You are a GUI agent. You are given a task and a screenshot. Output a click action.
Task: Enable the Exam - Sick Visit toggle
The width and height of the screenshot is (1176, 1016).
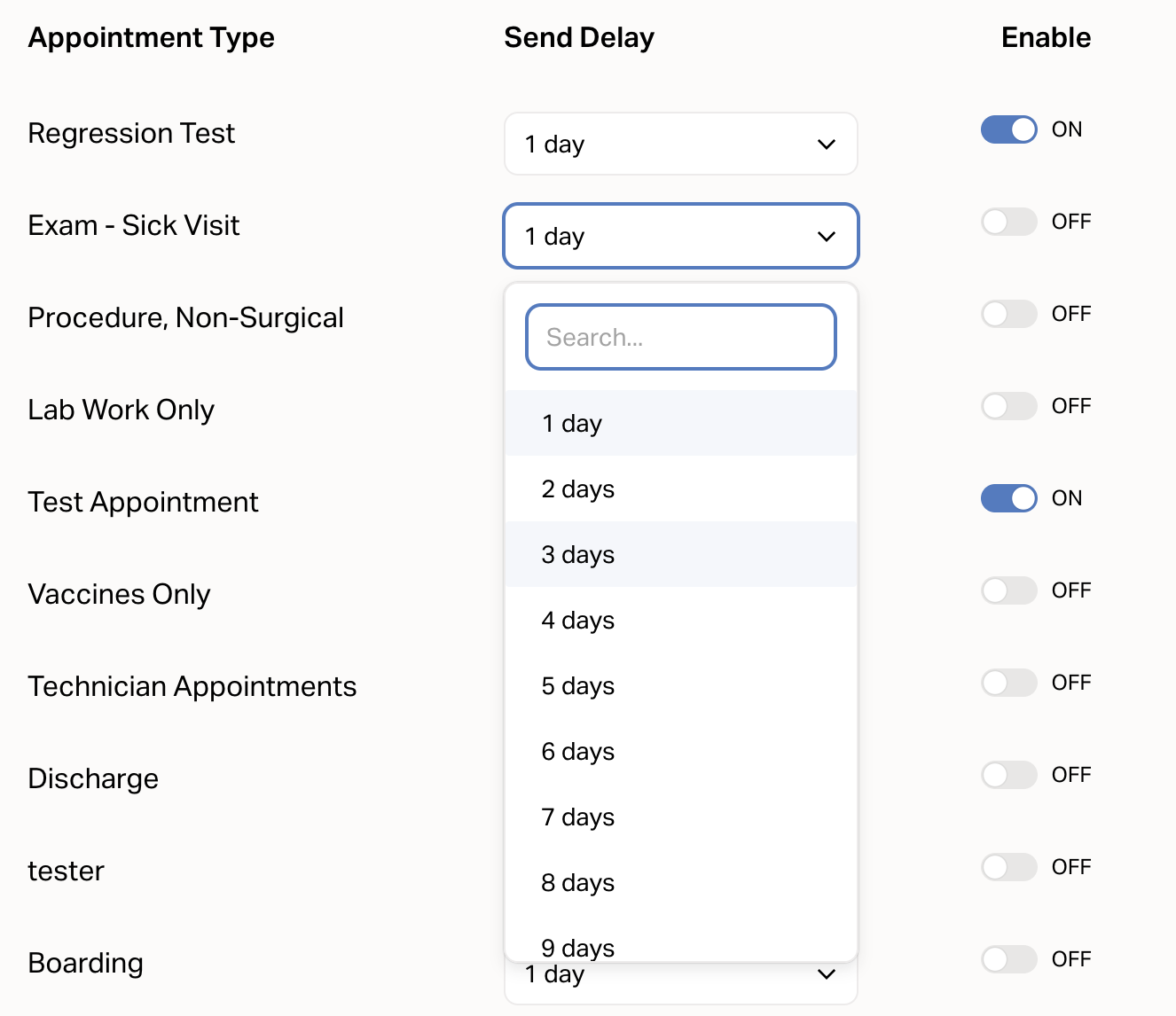(1008, 222)
